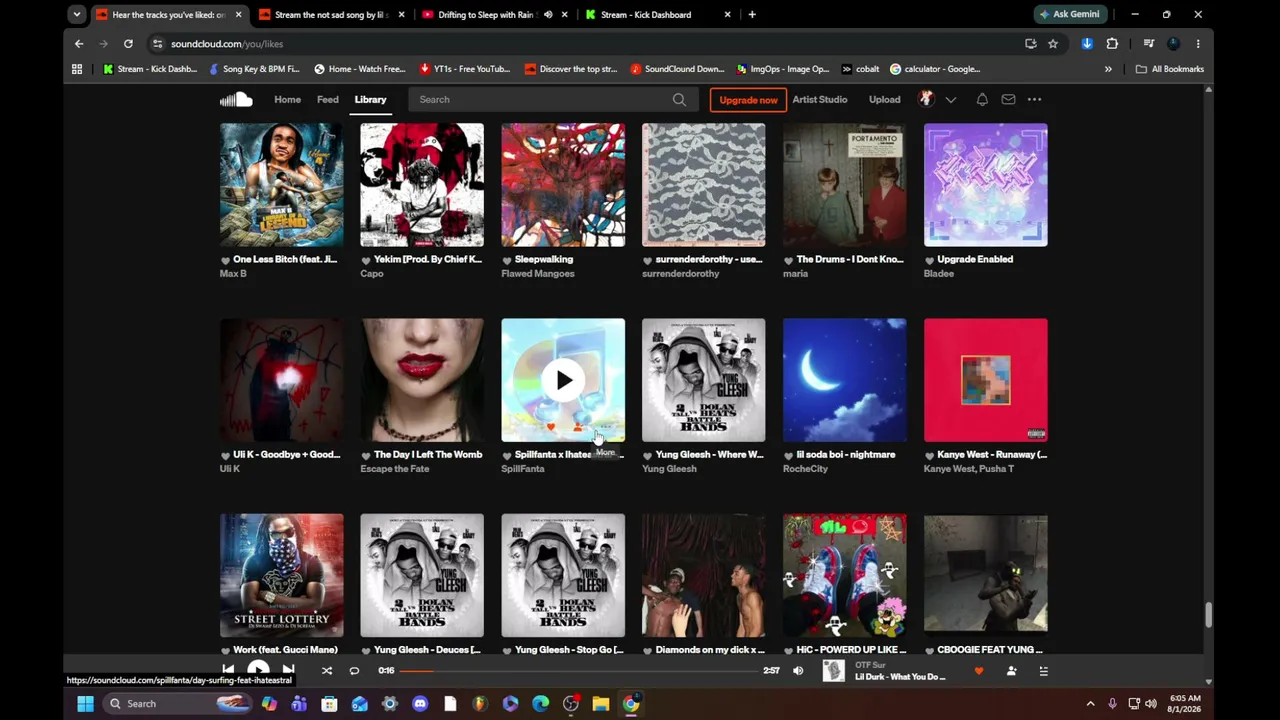Click the Upgrade now button
This screenshot has height=720, width=1280.
pyautogui.click(x=748, y=100)
